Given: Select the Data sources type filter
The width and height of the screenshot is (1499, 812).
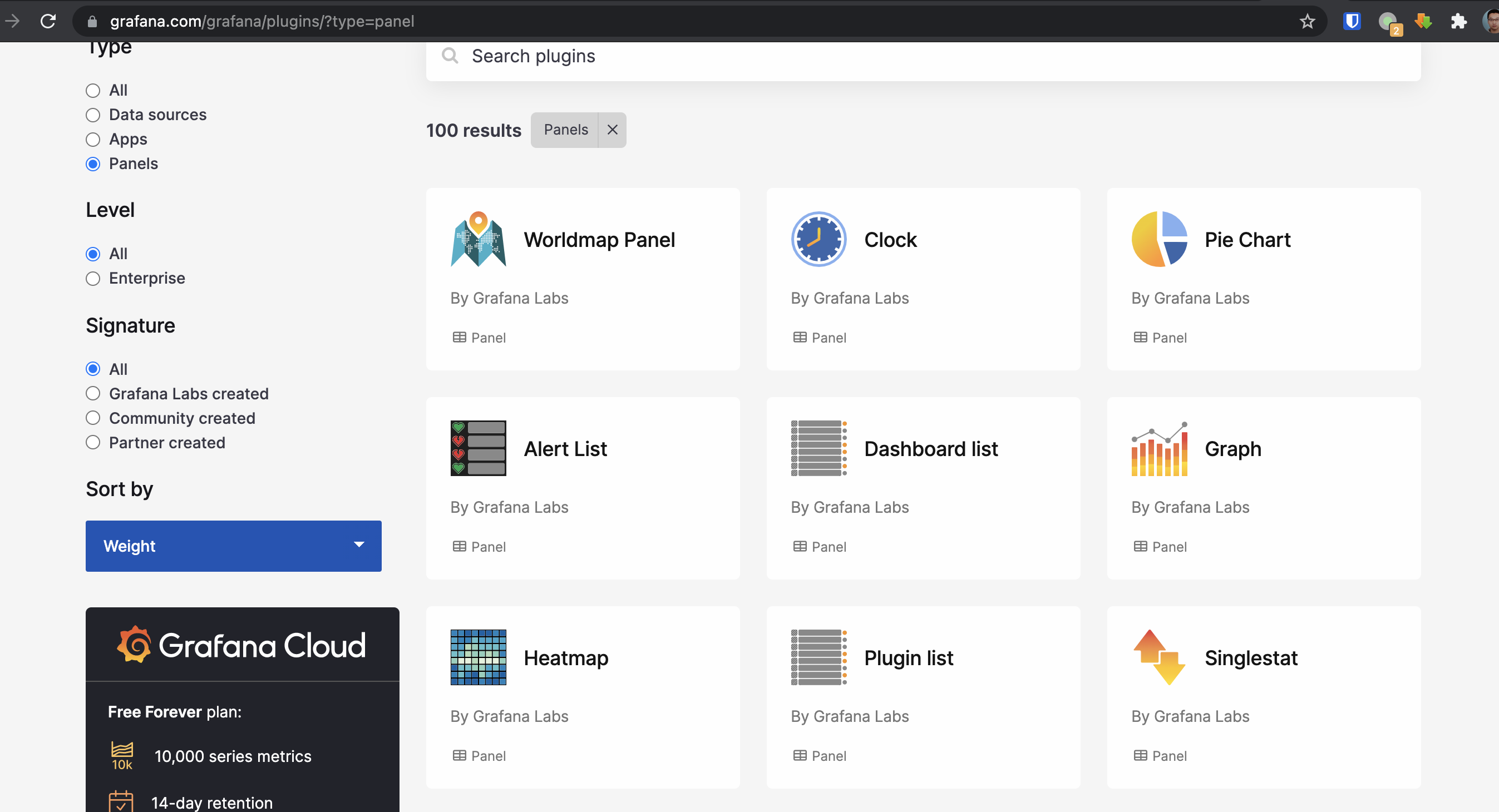Looking at the screenshot, I should (x=93, y=115).
